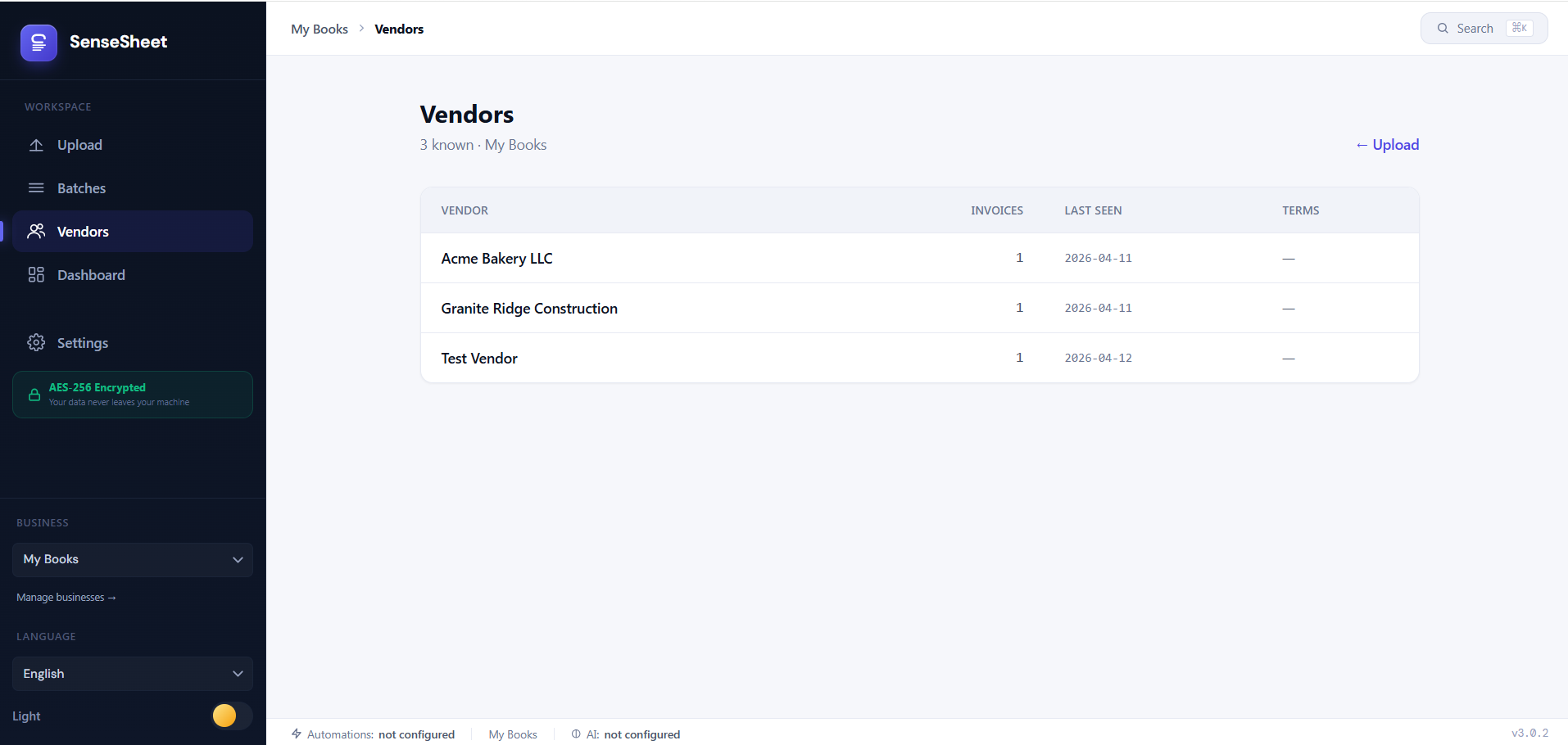Screen dimensions: 1568x745
Task: Open the Test Vendor entry
Action: click(x=478, y=358)
